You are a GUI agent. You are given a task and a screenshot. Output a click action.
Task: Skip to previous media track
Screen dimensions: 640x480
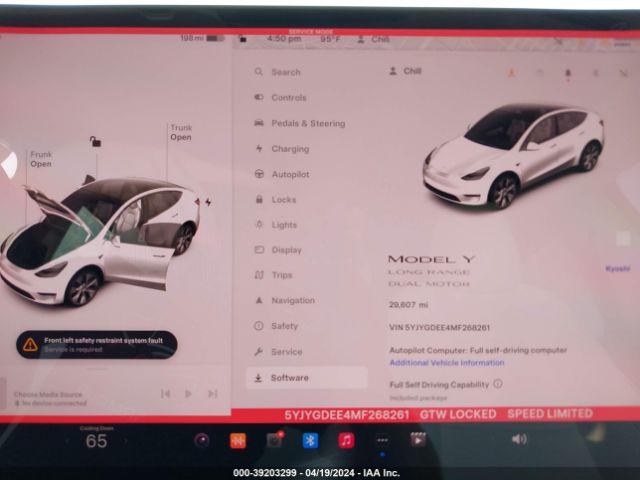pyautogui.click(x=165, y=394)
